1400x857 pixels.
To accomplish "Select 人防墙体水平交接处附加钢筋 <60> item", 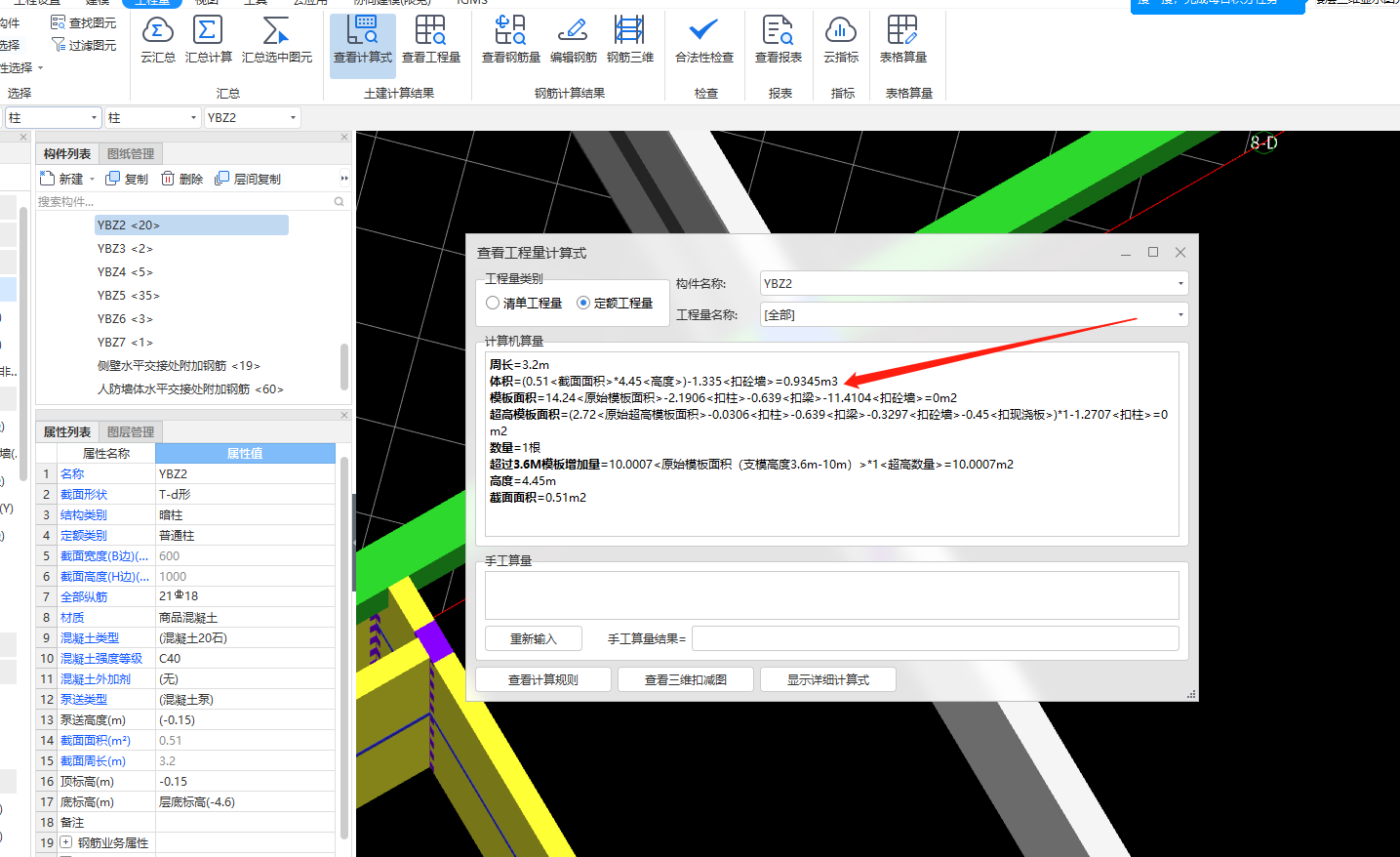I will pos(190,389).
